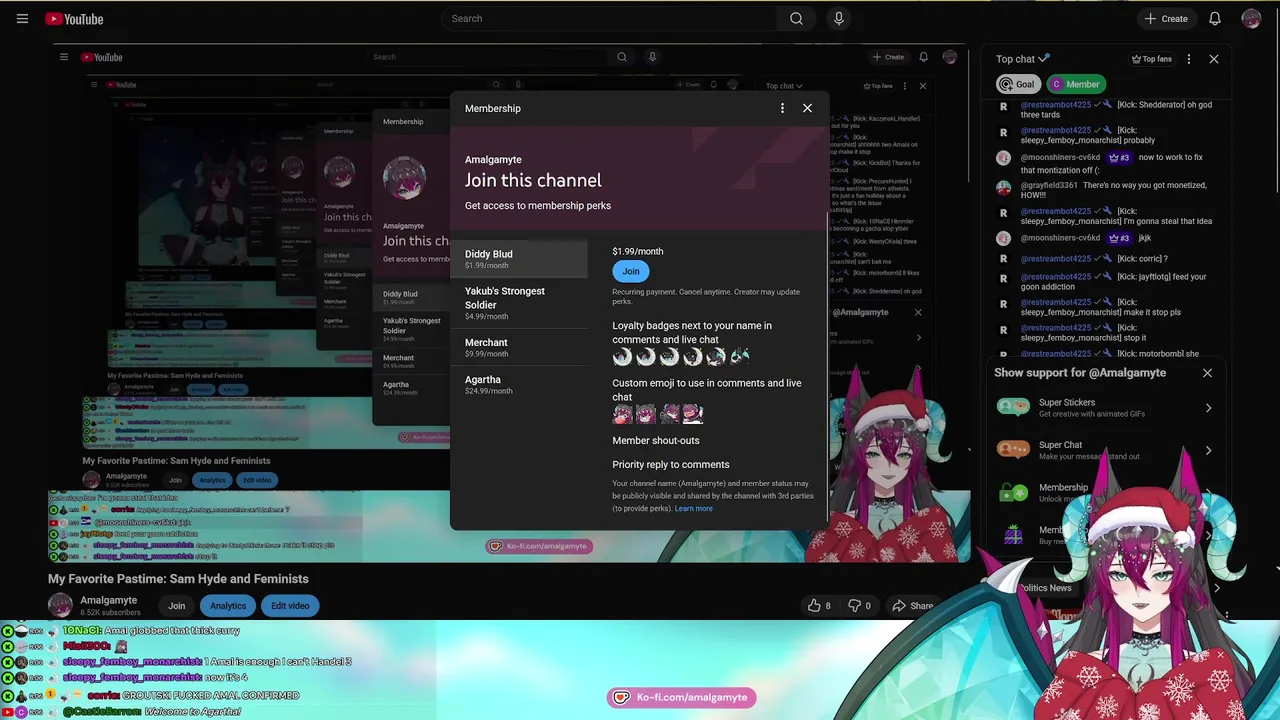The image size is (1280, 720).
Task: Click the Member shout-outs perk text
Action: point(656,440)
